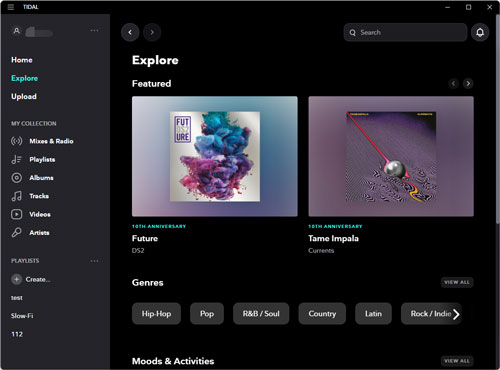
Task: Open Upload in the sidebar
Action: (24, 96)
